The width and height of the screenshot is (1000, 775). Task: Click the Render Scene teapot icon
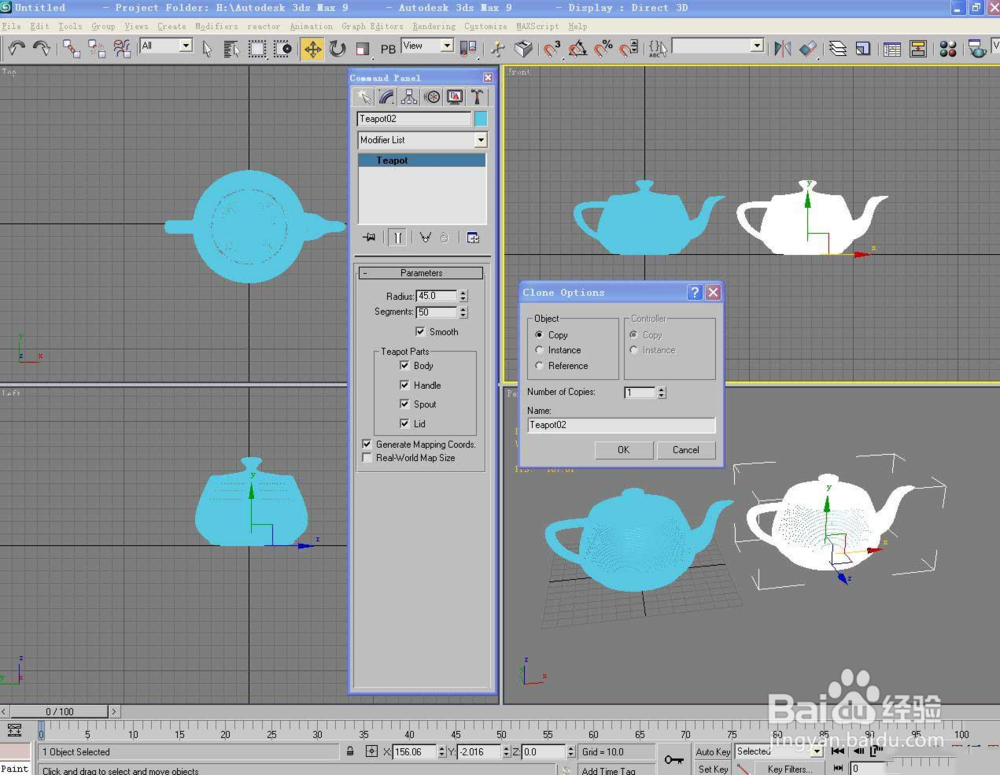click(976, 48)
